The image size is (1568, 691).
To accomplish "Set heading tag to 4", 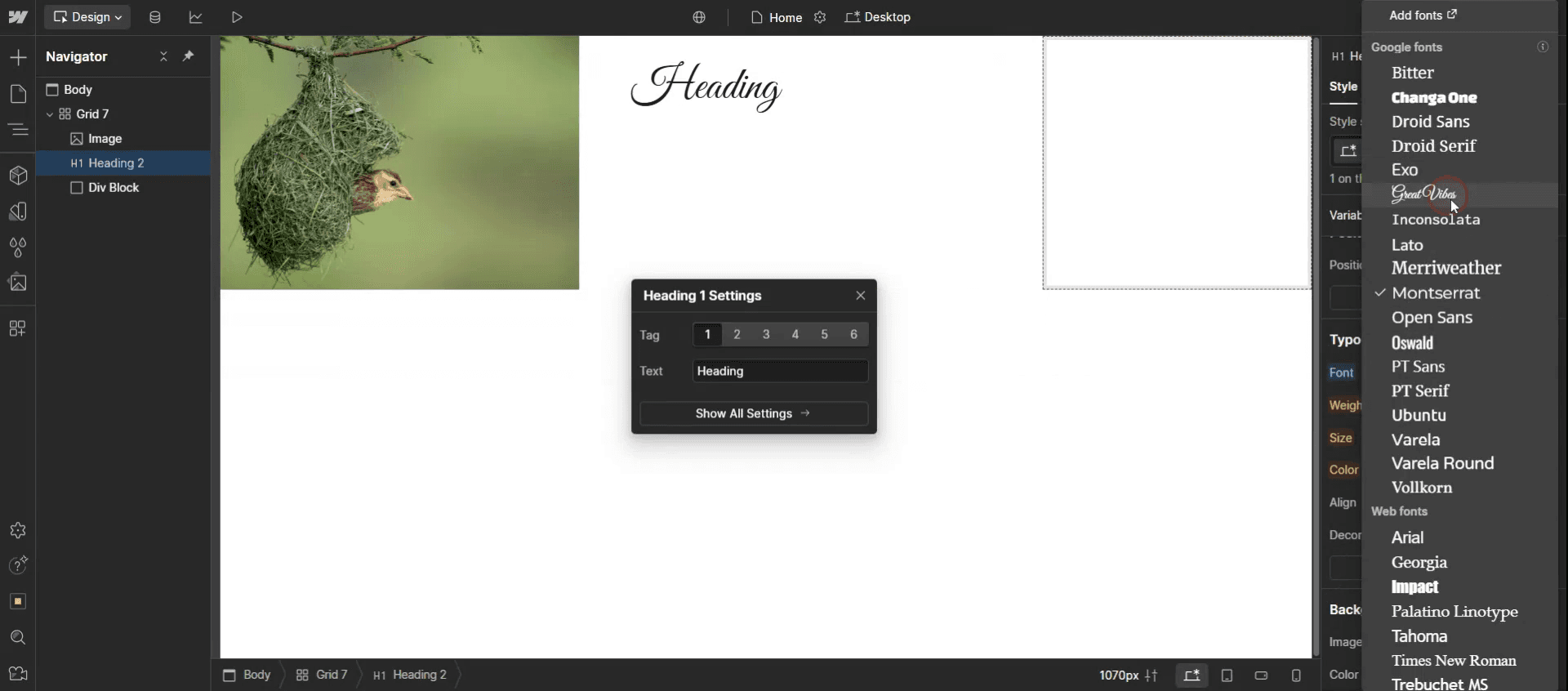I will (795, 335).
